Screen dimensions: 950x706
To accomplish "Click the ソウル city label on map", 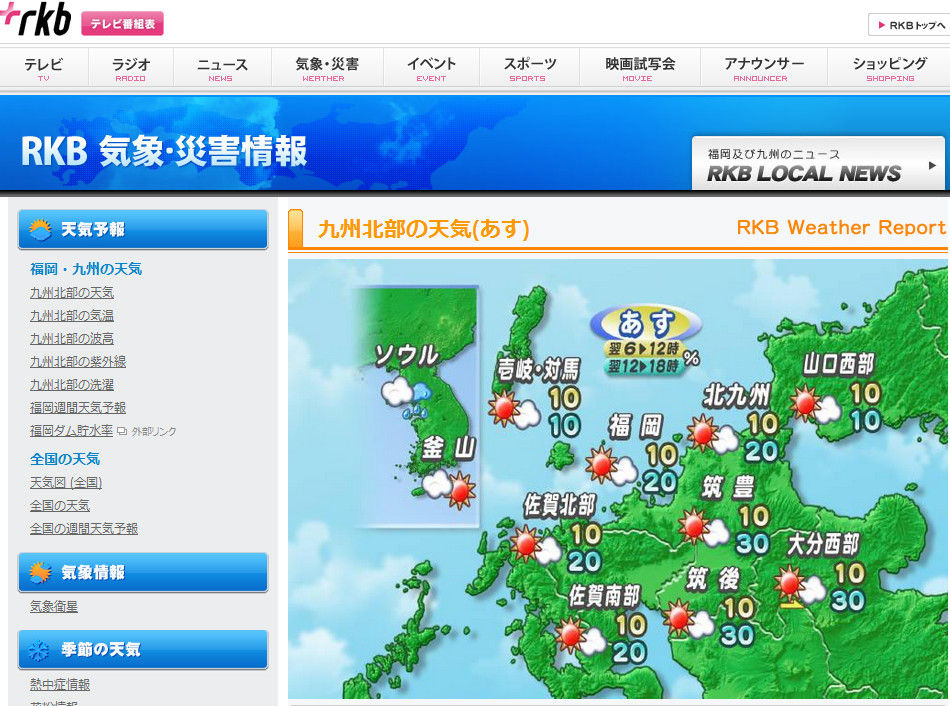I will point(406,355).
